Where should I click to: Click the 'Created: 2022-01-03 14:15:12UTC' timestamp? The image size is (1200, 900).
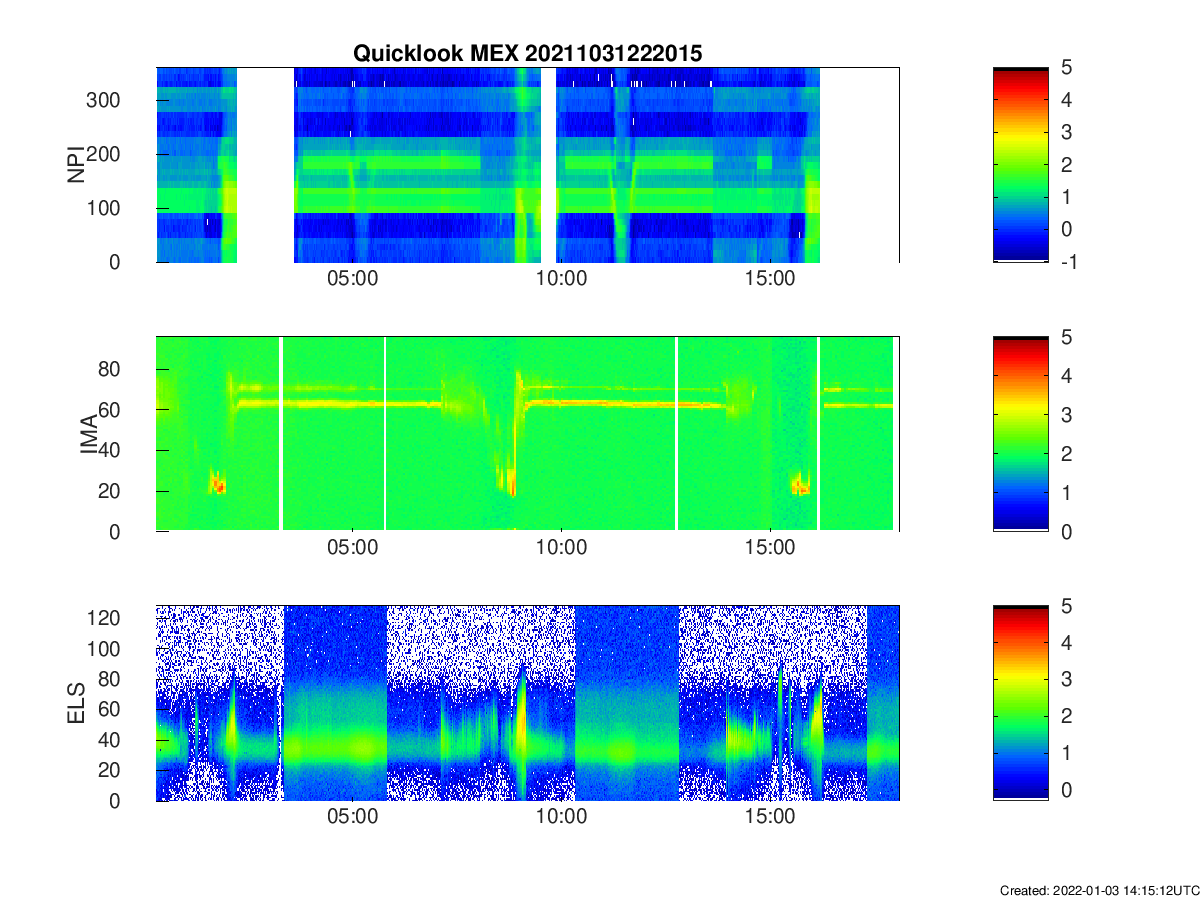(1100, 890)
